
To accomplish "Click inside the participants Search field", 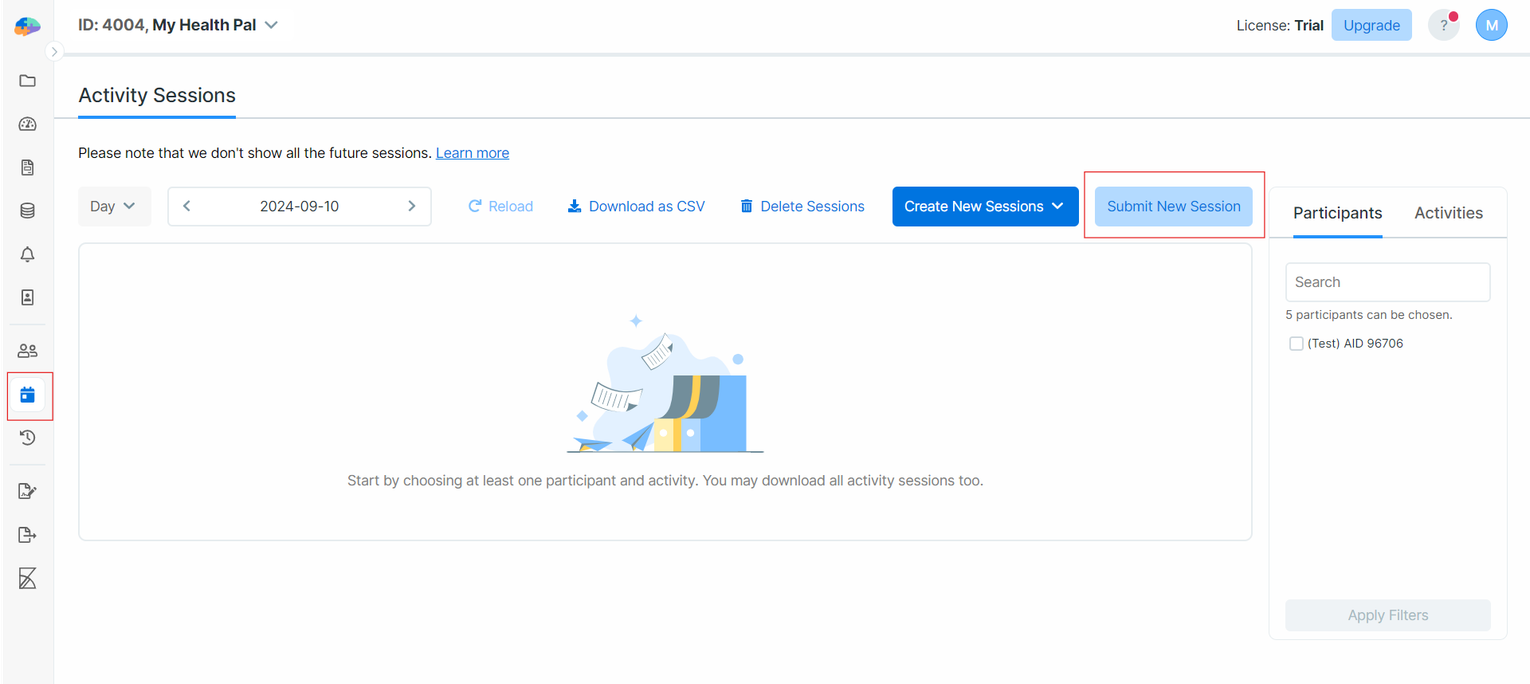I will (x=1387, y=281).
